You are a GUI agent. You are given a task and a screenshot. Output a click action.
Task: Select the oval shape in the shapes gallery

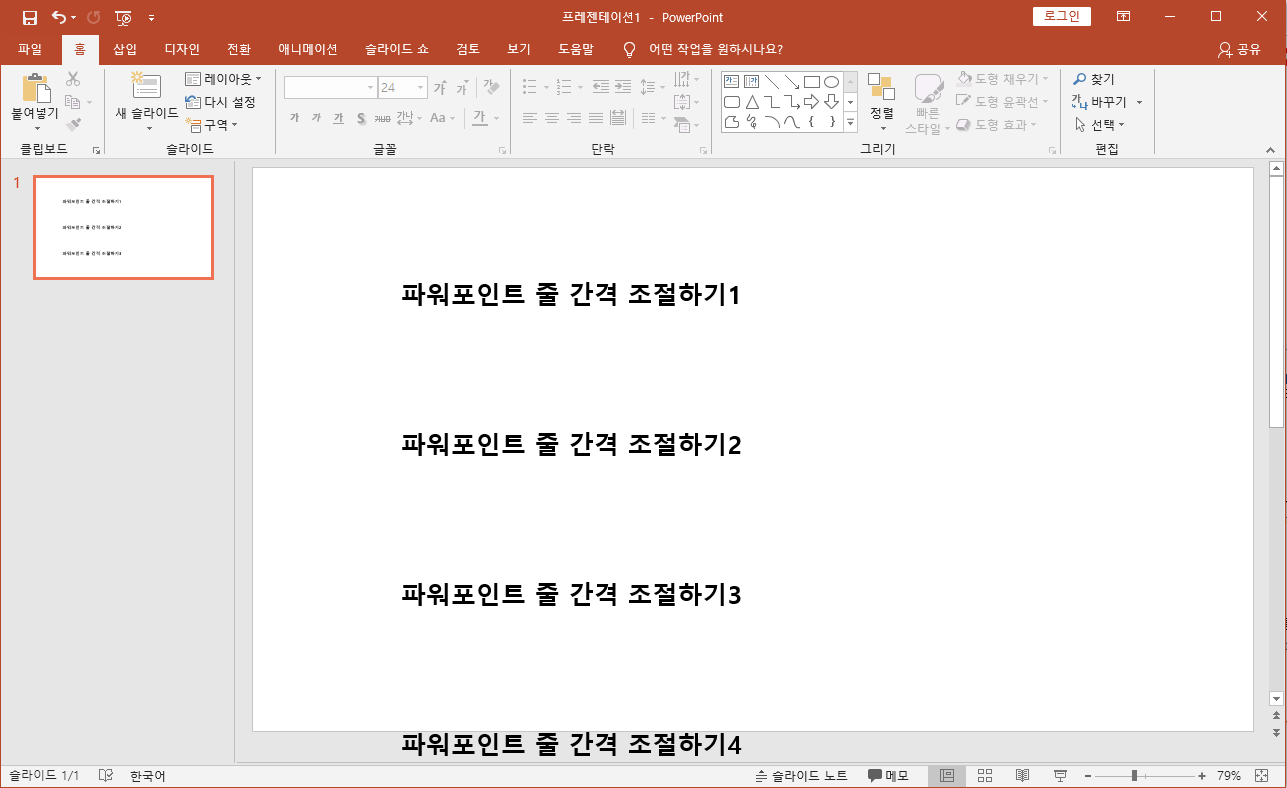click(831, 82)
